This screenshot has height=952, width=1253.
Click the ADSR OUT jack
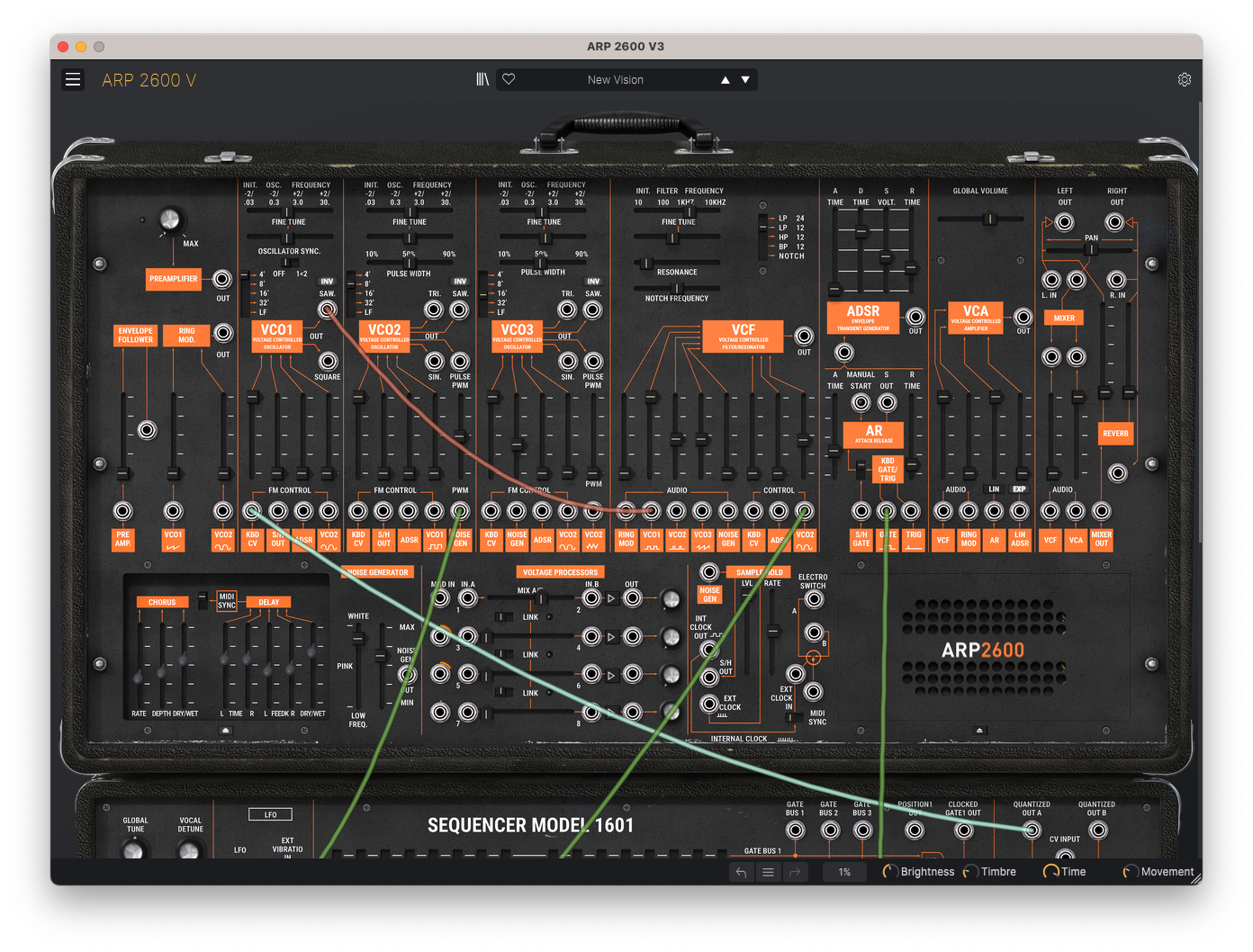click(915, 317)
